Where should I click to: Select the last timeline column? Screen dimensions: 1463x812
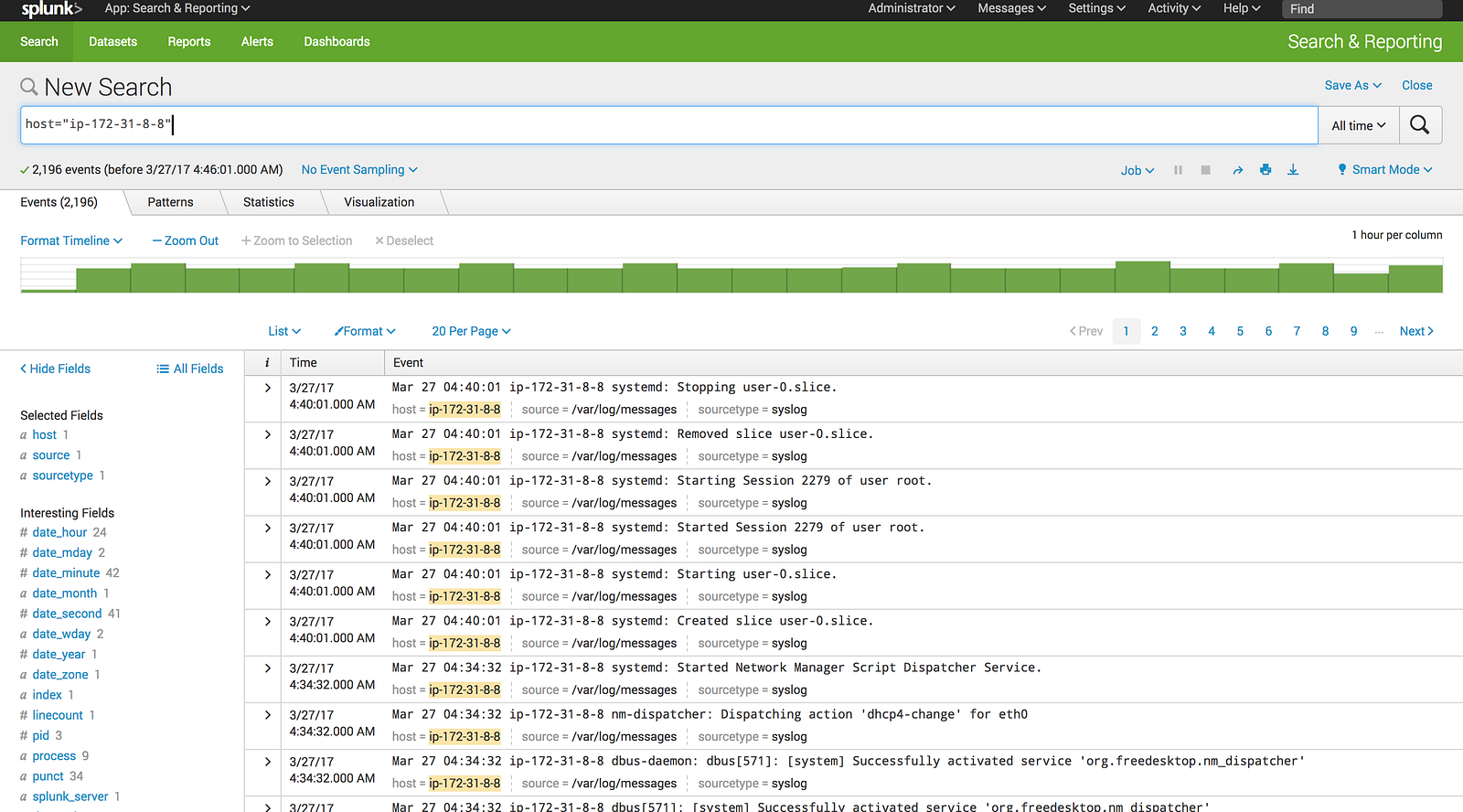(x=1415, y=277)
